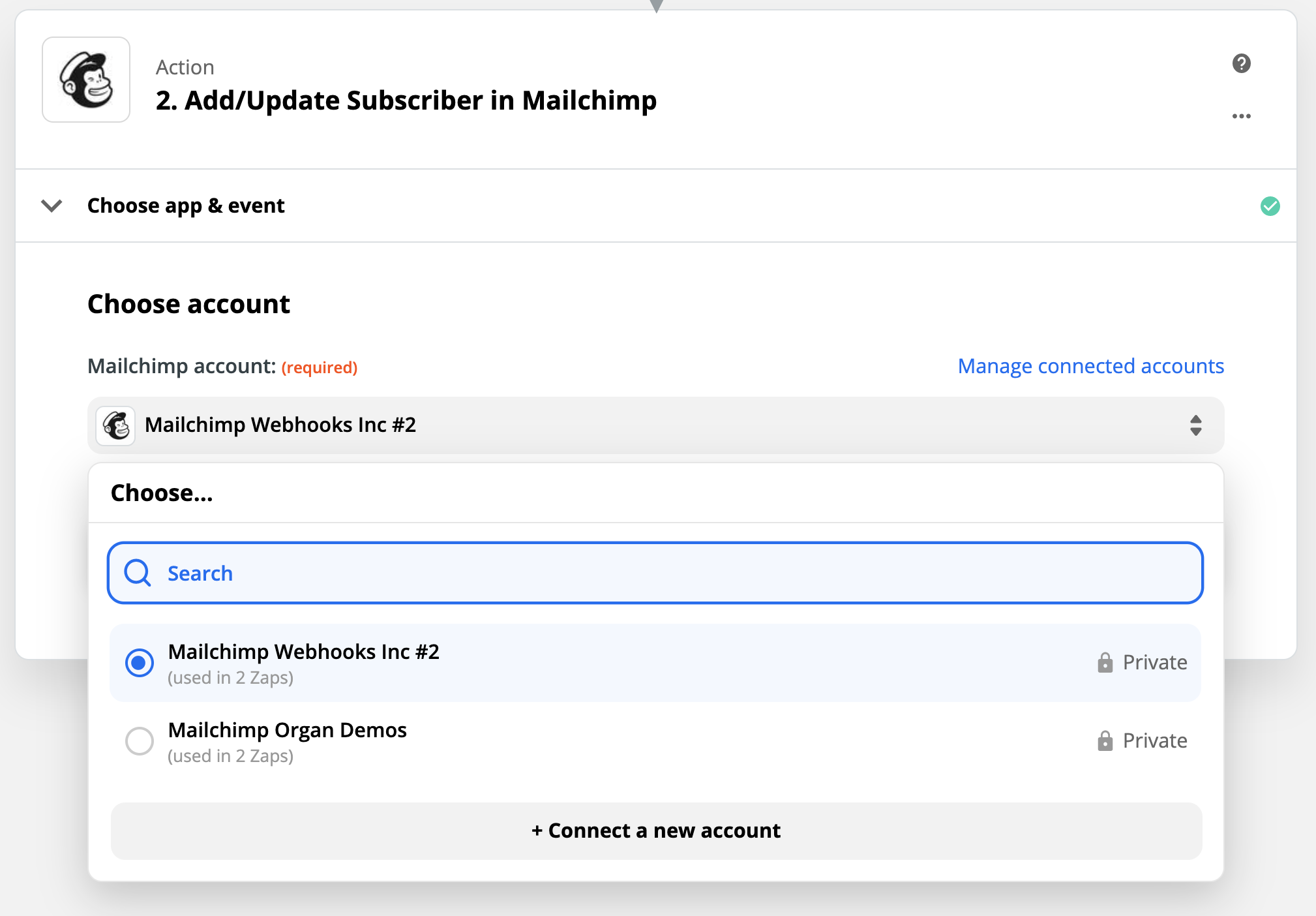Click the 'Action' label above step title

(185, 67)
